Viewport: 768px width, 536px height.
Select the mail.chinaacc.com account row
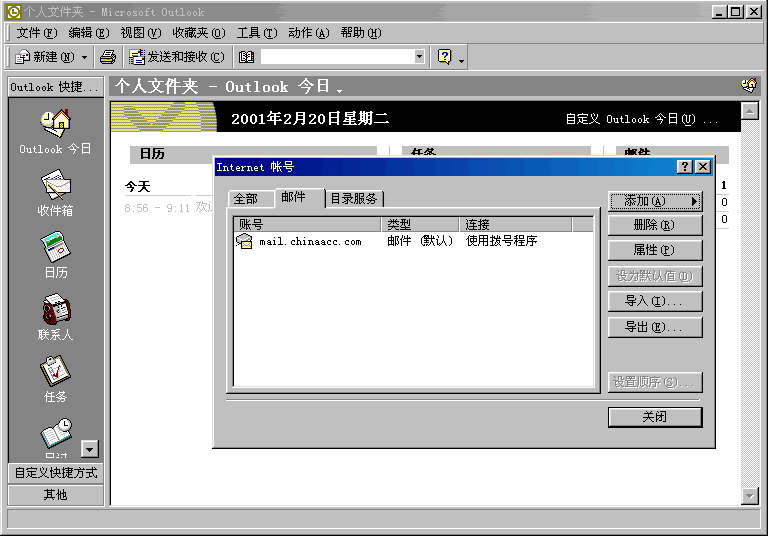(x=414, y=241)
